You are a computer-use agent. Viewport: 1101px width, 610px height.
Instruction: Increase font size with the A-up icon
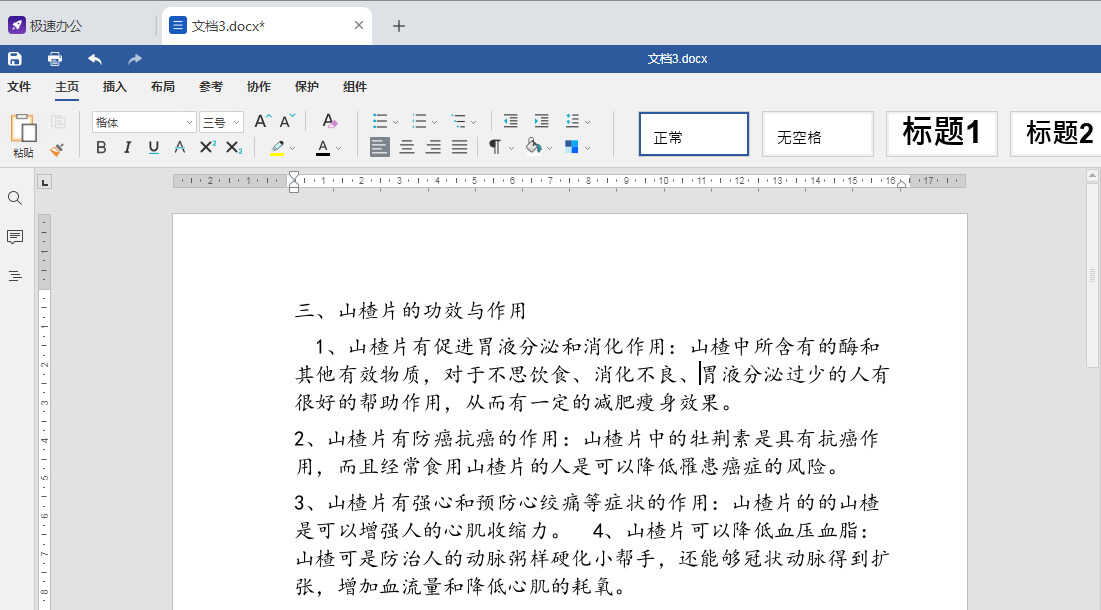pos(262,121)
